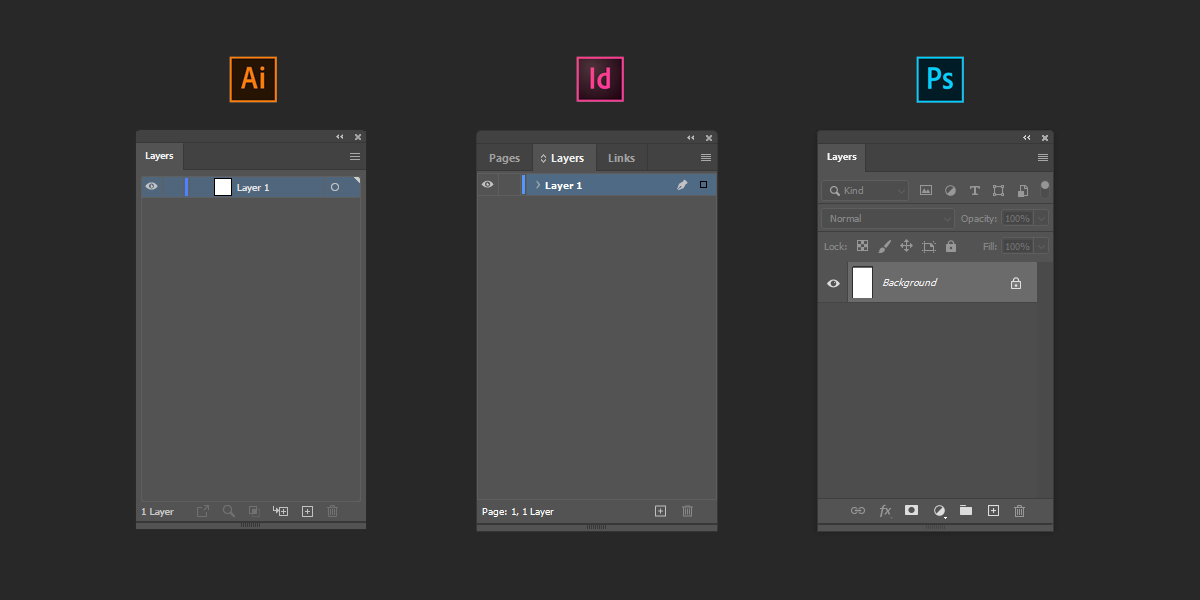Select the InDesign Layers tab
Screen dimensions: 1200x600
564,158
